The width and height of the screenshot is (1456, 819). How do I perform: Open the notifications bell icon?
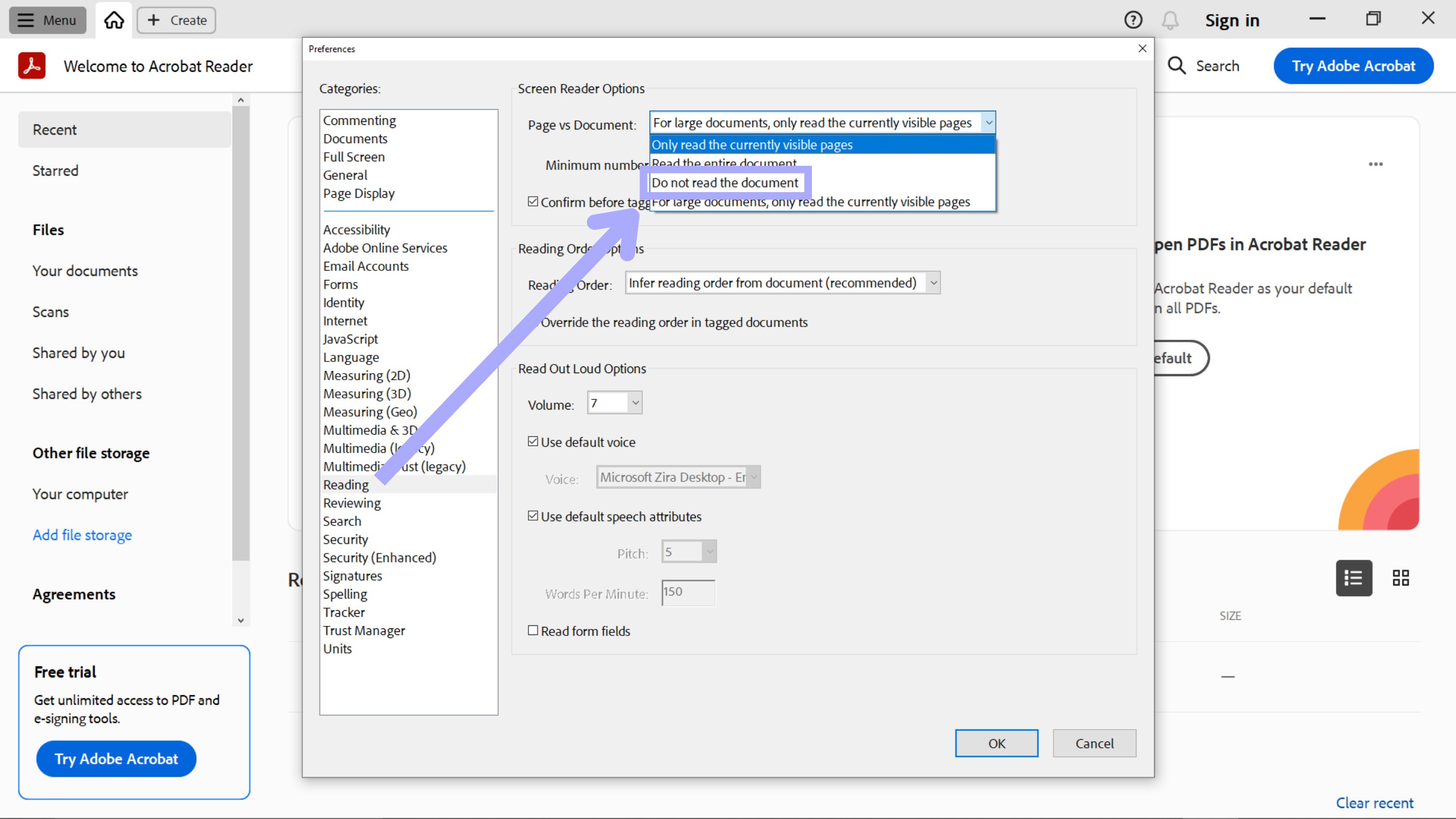tap(1170, 20)
